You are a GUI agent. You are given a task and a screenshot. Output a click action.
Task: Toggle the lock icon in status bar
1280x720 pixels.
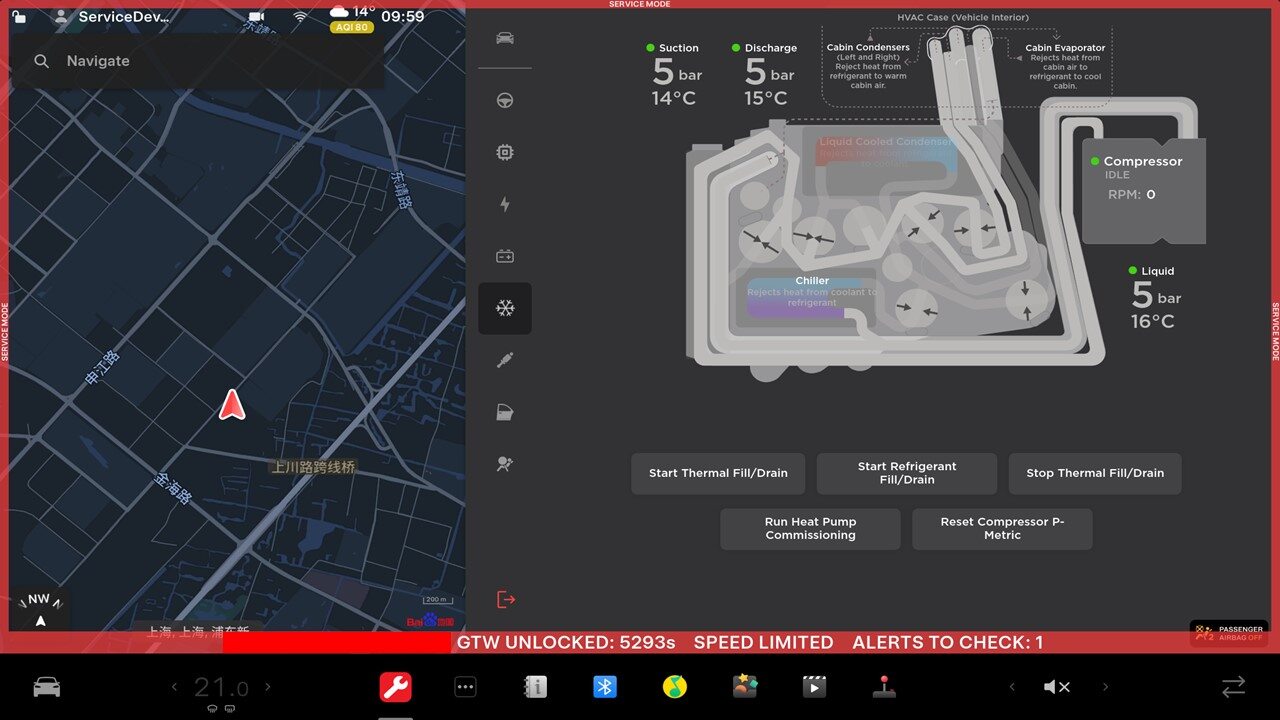point(19,17)
